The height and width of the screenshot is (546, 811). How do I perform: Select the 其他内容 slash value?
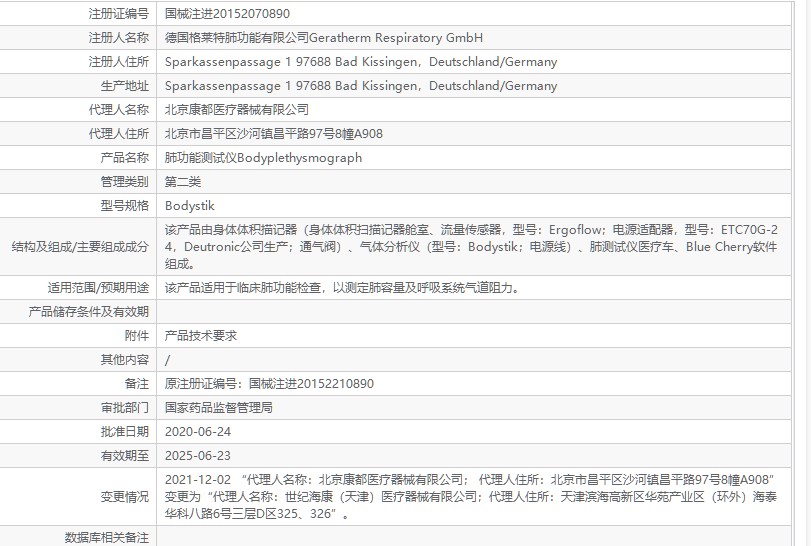[167, 360]
